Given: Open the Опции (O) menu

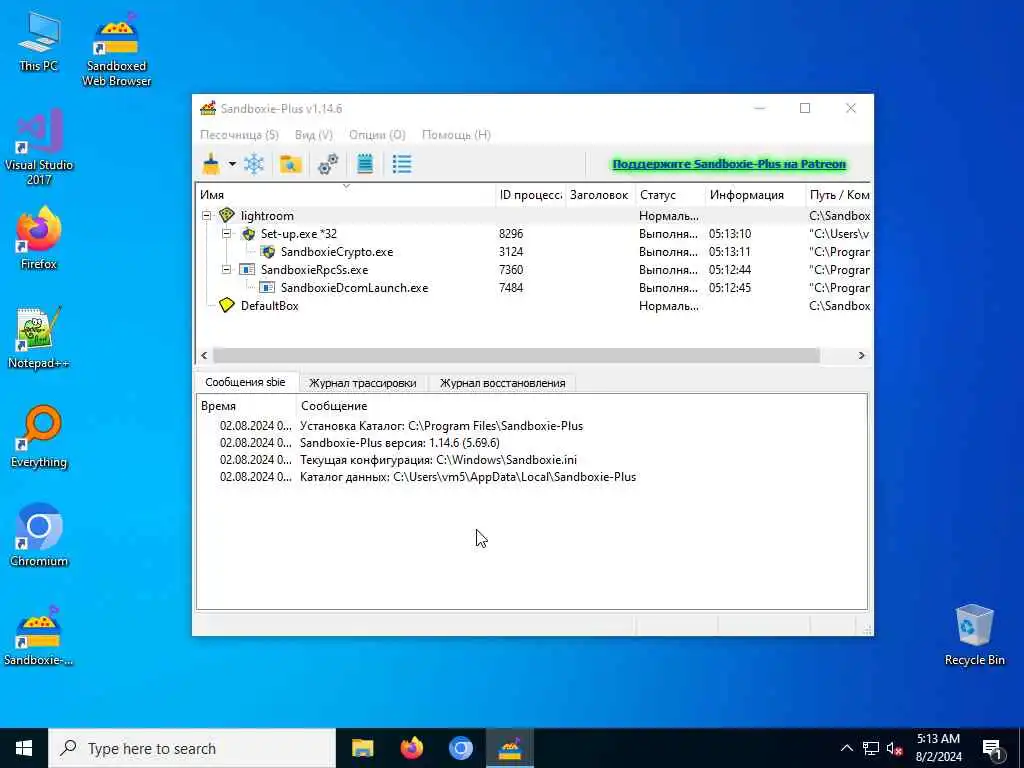Looking at the screenshot, I should tap(377, 135).
